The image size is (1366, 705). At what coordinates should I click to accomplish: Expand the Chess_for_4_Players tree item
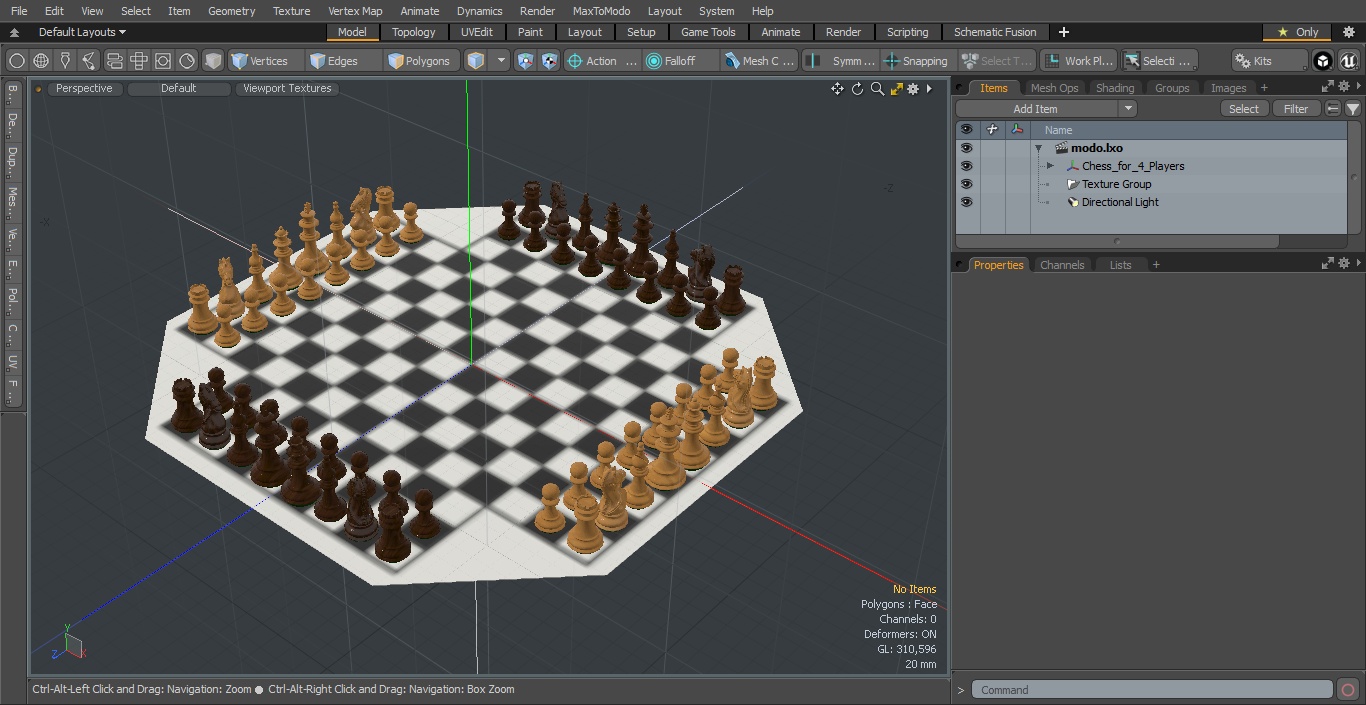[x=1050, y=166]
